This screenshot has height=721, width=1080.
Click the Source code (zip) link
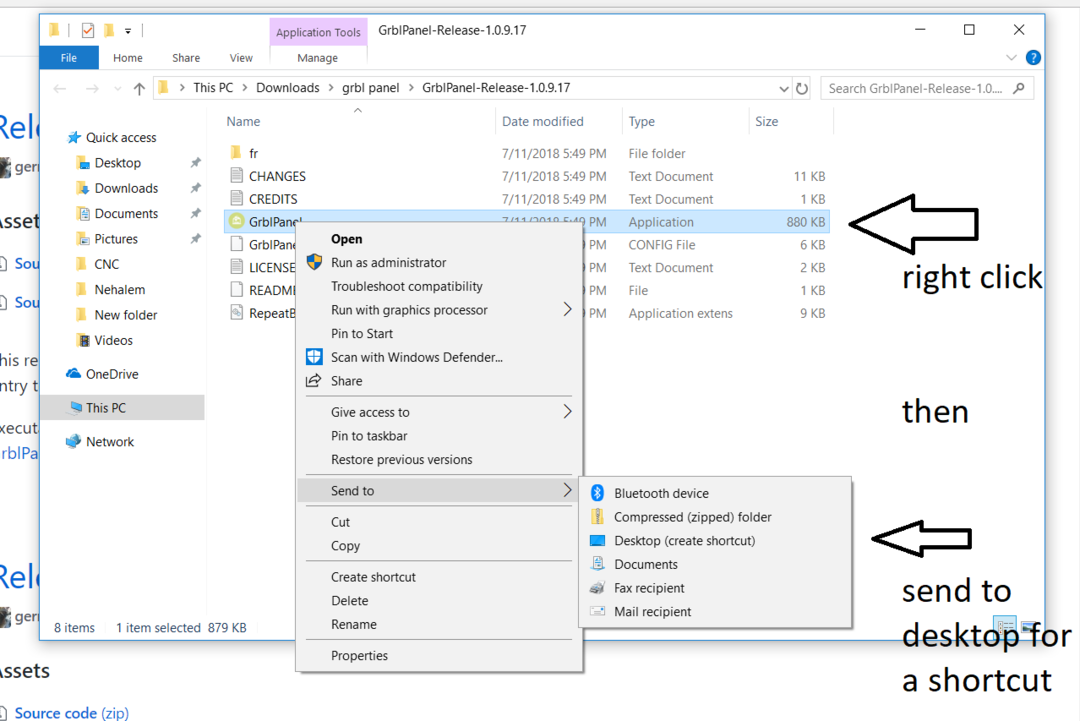70,713
